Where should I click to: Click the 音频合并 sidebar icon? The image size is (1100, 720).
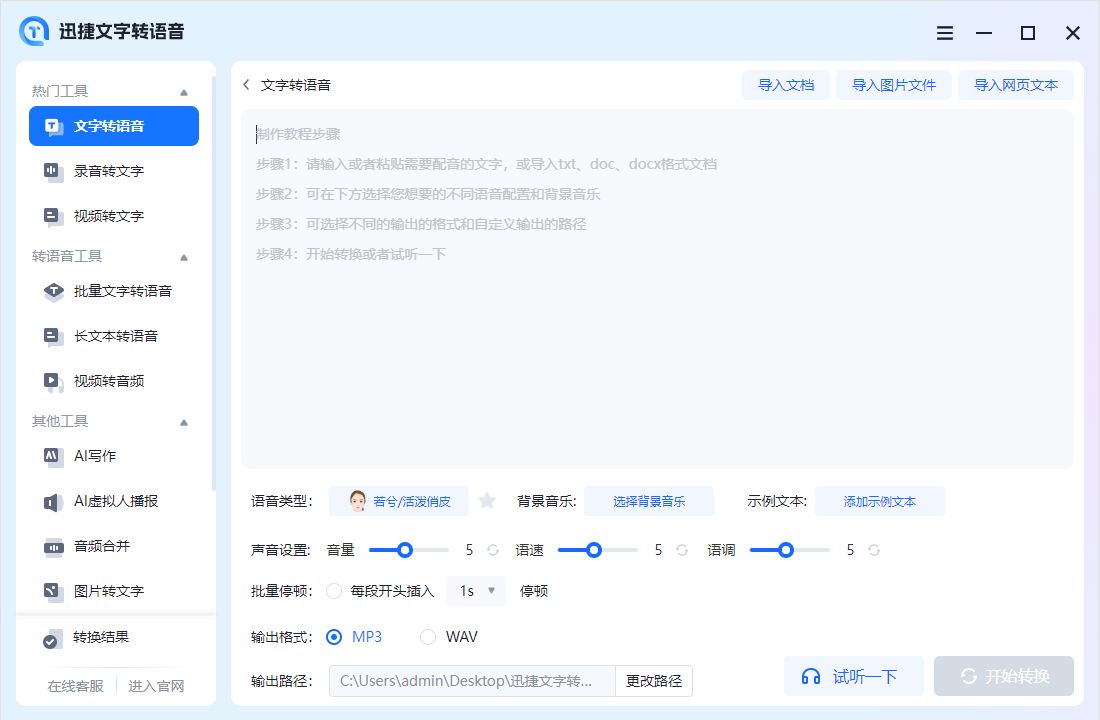point(53,547)
